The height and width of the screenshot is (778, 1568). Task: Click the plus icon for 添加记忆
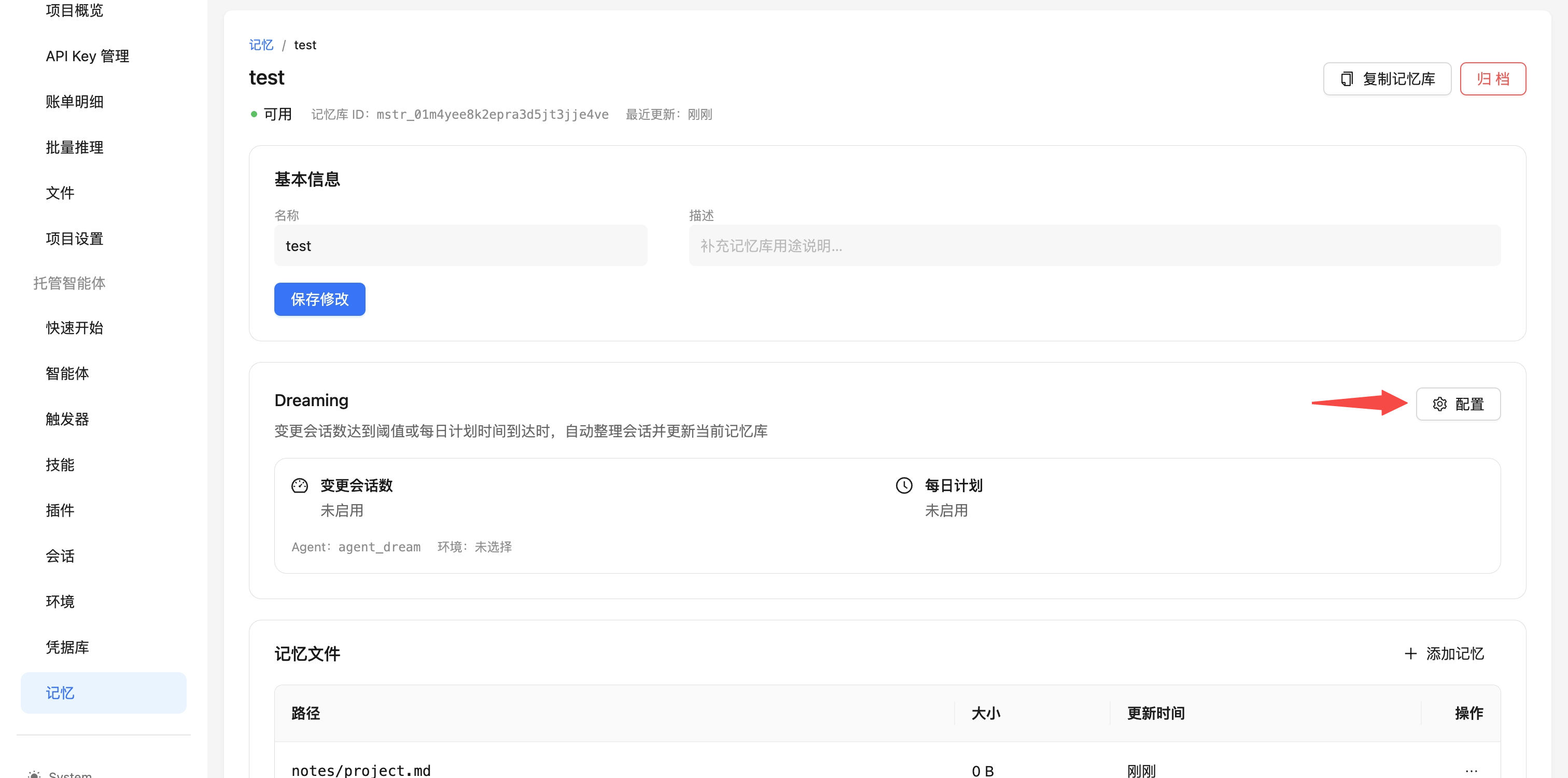[1410, 654]
